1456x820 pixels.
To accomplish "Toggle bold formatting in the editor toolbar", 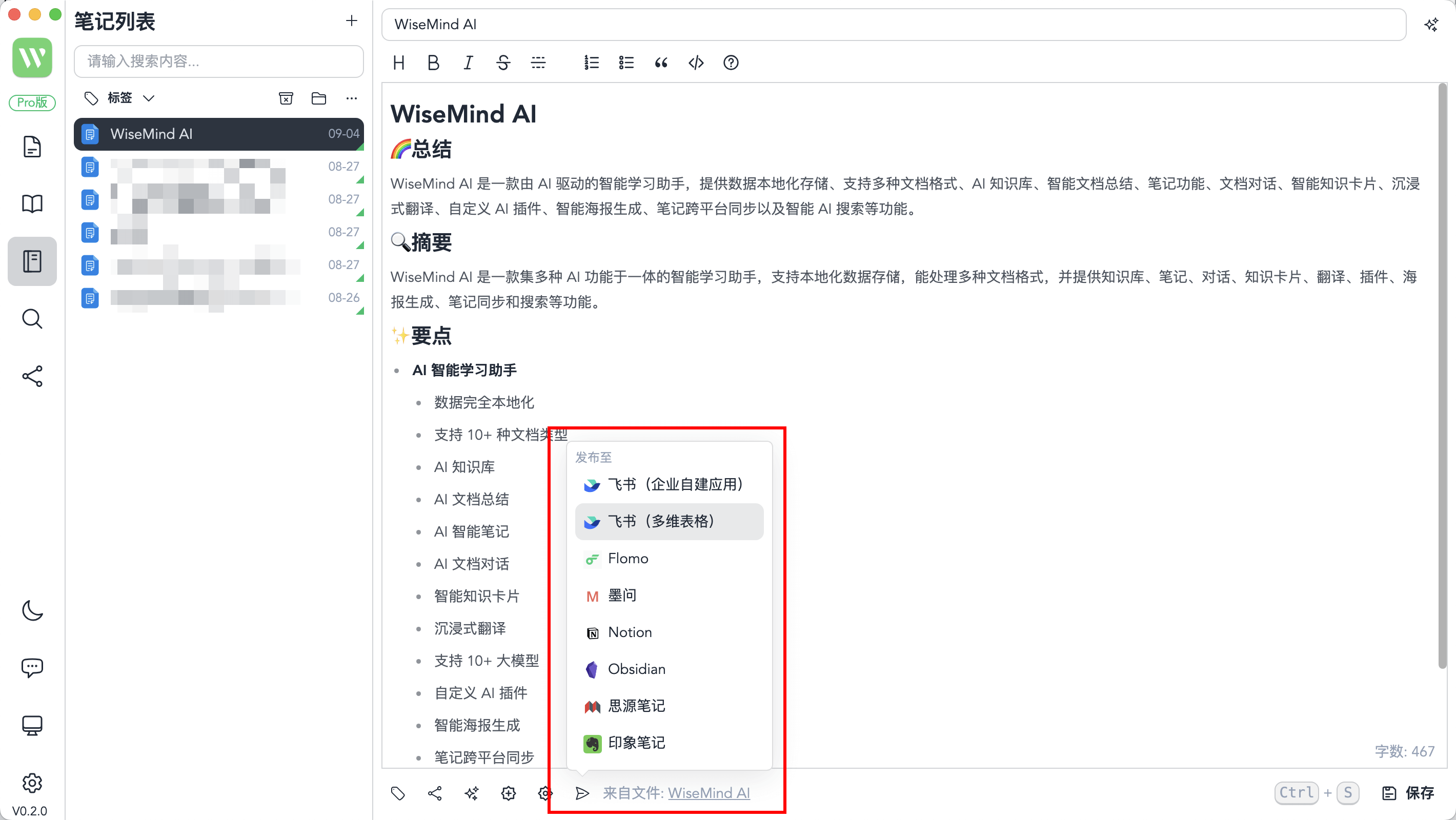I will click(x=433, y=63).
